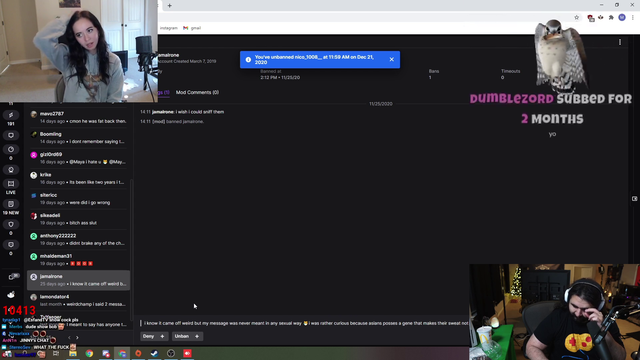Click the upper shield sidebar icon
The height and width of the screenshot is (360, 640).
[x=11, y=224]
